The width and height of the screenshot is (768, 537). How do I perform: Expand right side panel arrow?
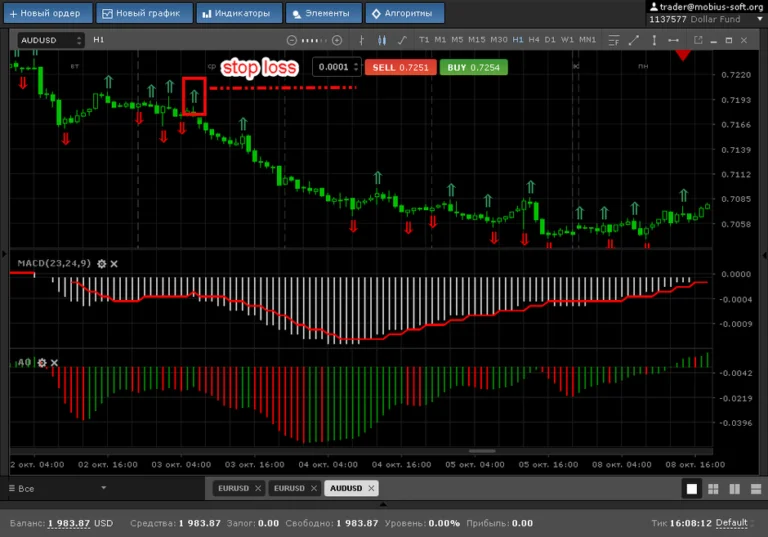click(x=765, y=255)
